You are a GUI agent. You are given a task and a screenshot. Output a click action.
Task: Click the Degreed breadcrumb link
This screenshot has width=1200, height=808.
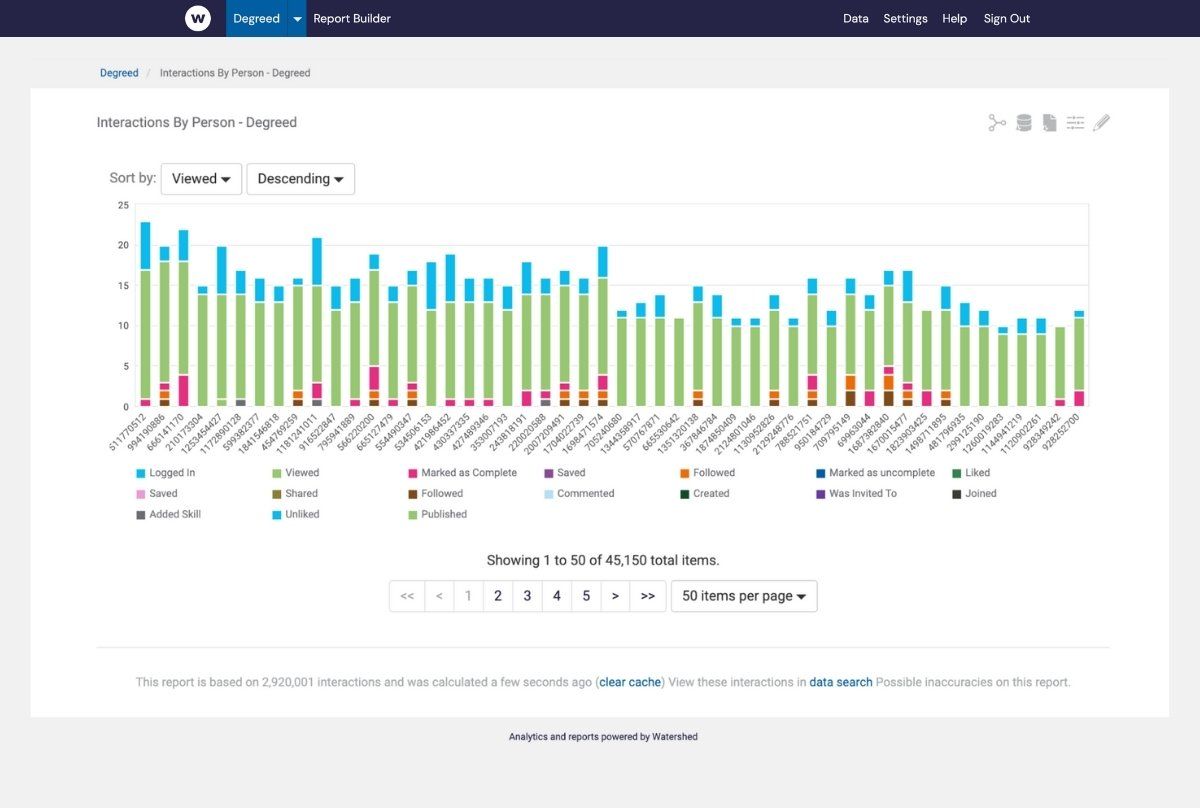click(118, 72)
